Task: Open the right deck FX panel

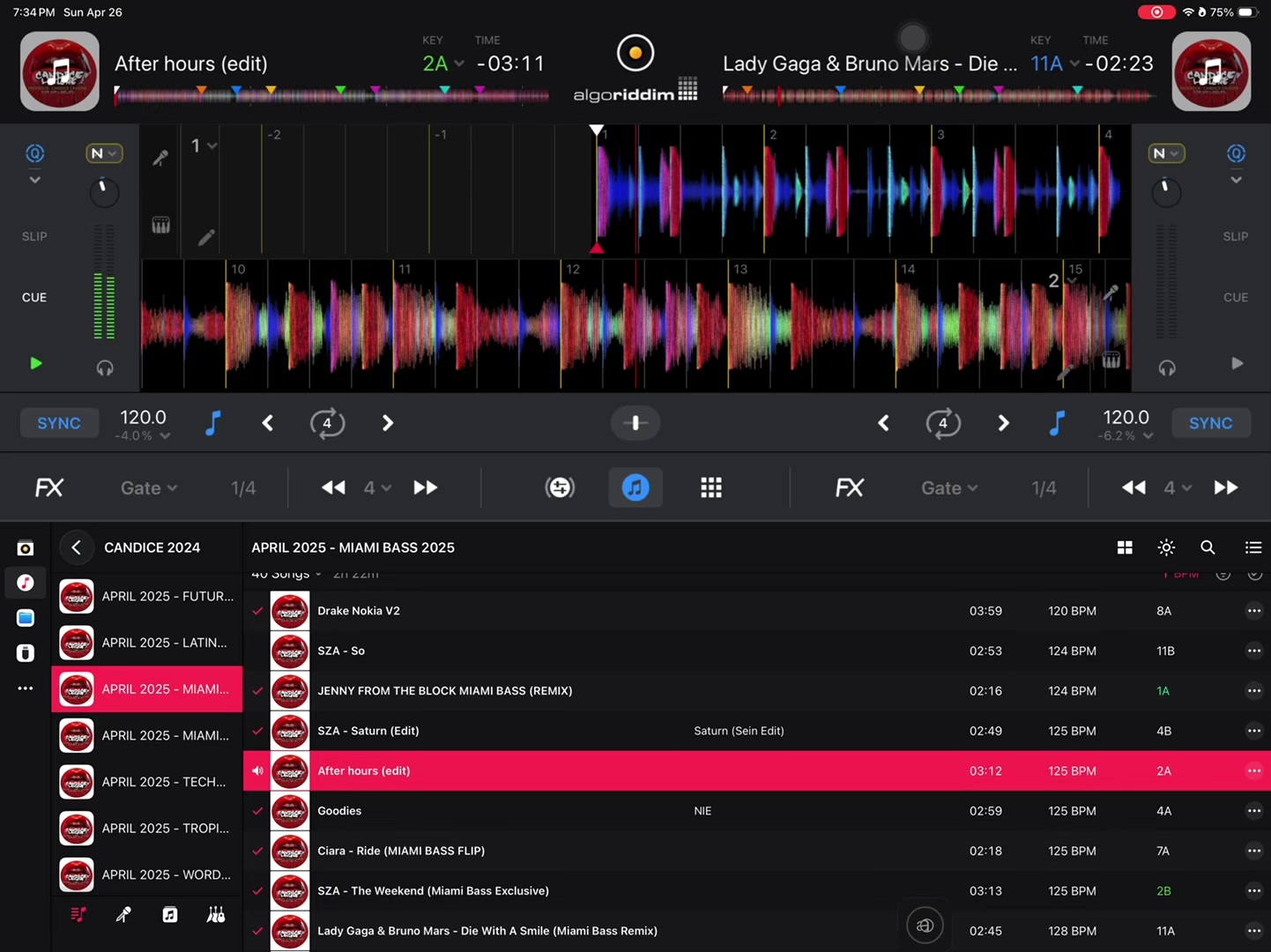Action: [x=850, y=487]
